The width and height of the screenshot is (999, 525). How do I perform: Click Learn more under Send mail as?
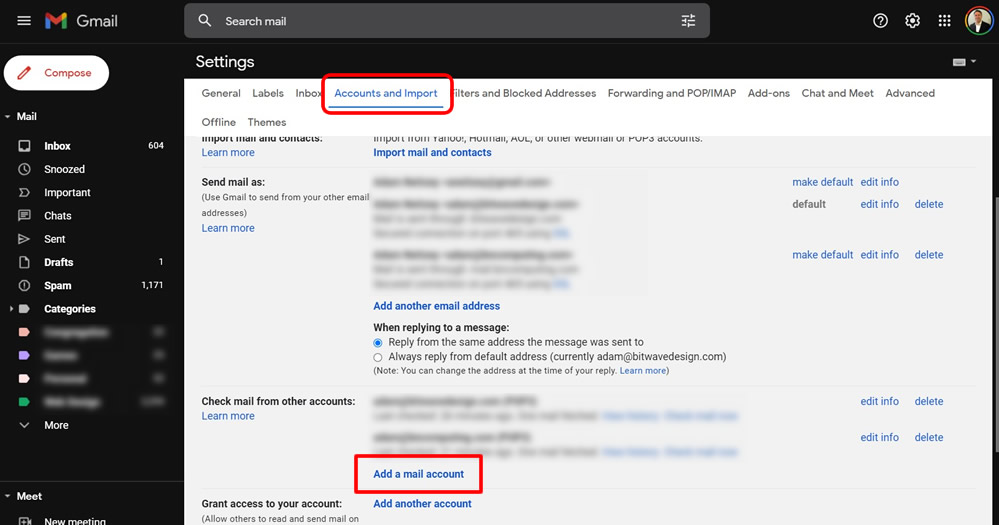pyautogui.click(x=228, y=228)
